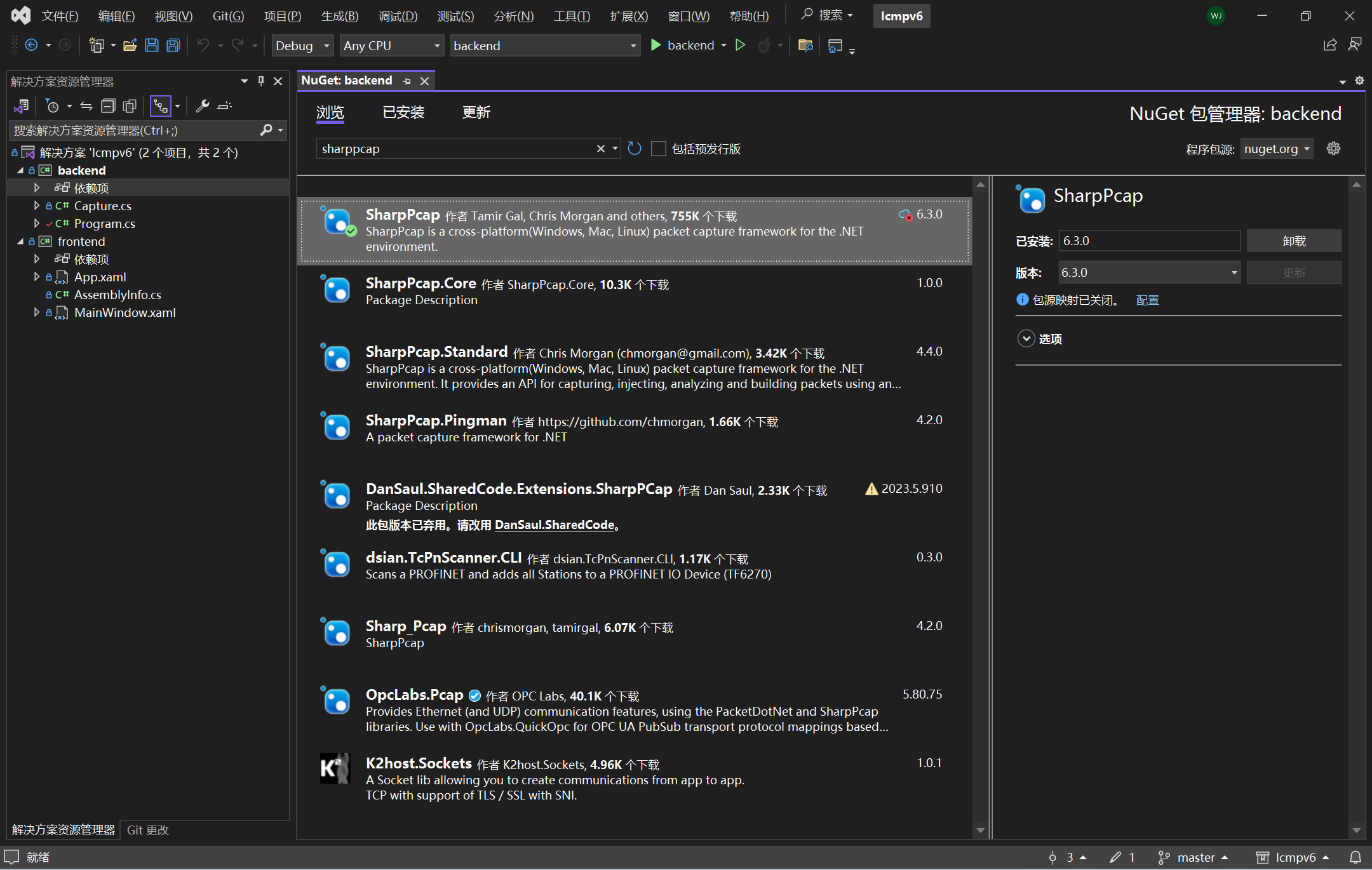The width and height of the screenshot is (1372, 870).
Task: Expand the version 6.3.0 dropdown
Action: (1234, 273)
